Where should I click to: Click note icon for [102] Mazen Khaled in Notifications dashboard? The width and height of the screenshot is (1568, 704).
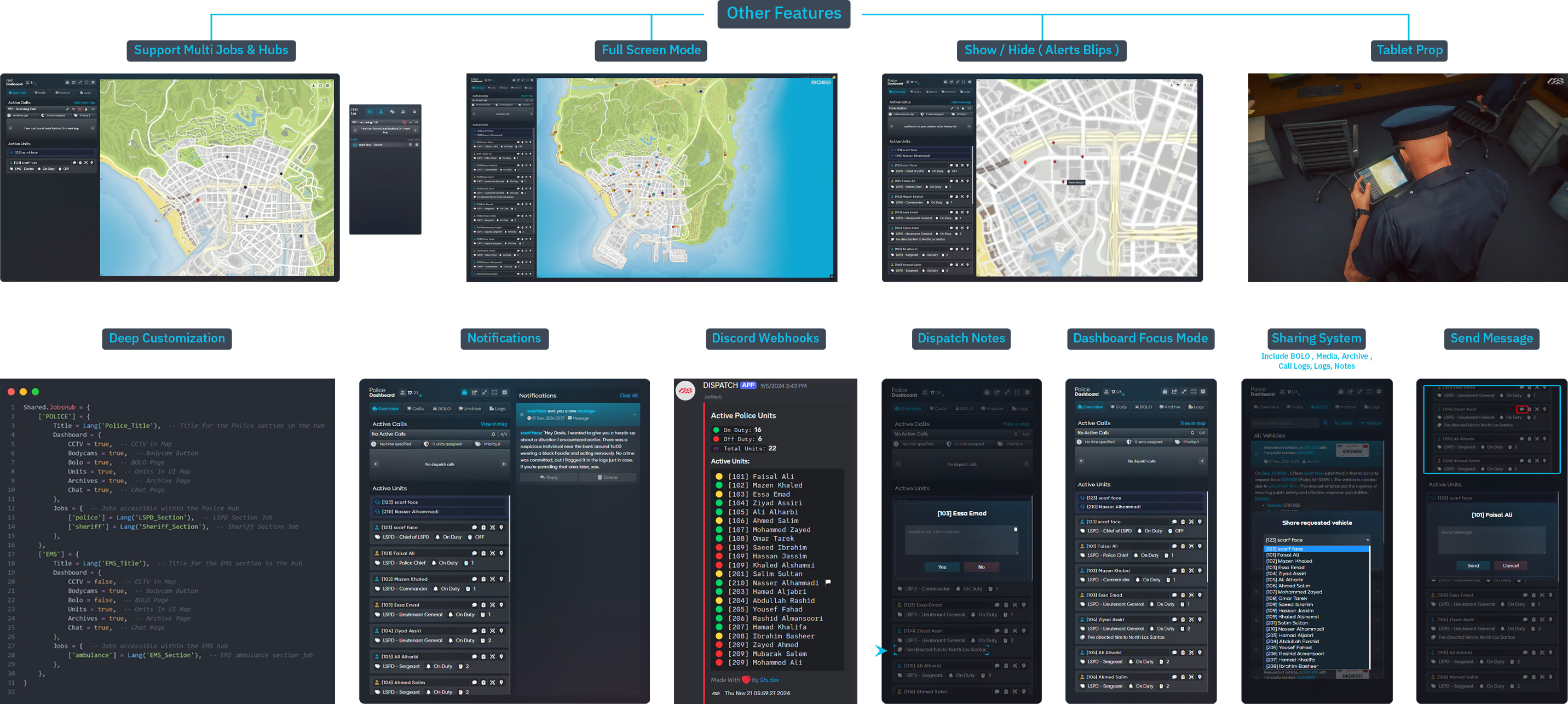(x=483, y=579)
